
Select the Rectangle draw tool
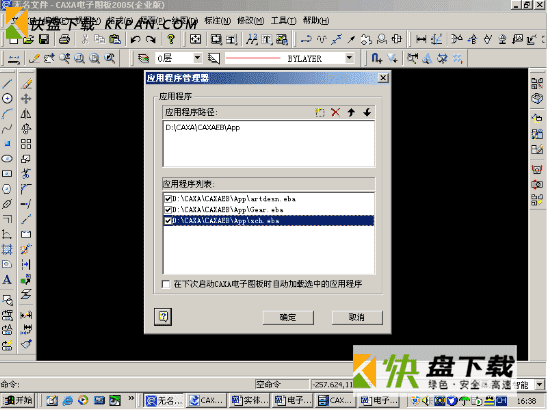point(7,174)
